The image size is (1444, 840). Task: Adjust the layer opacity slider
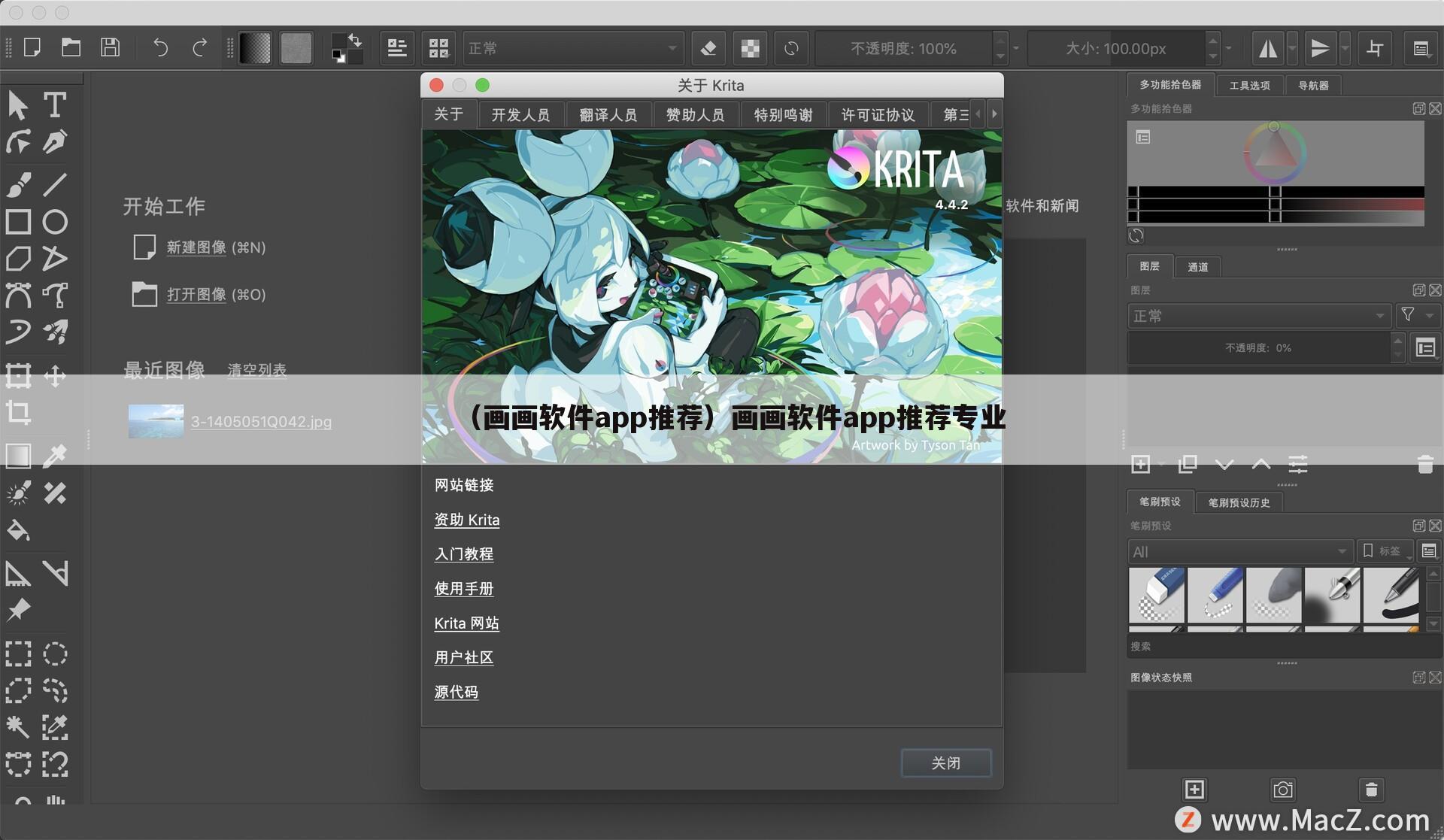point(1258,348)
